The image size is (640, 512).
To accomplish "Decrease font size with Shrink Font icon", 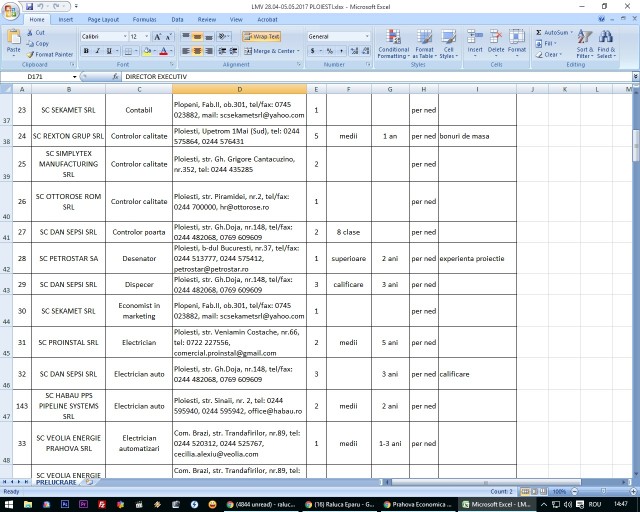I will click(x=169, y=37).
